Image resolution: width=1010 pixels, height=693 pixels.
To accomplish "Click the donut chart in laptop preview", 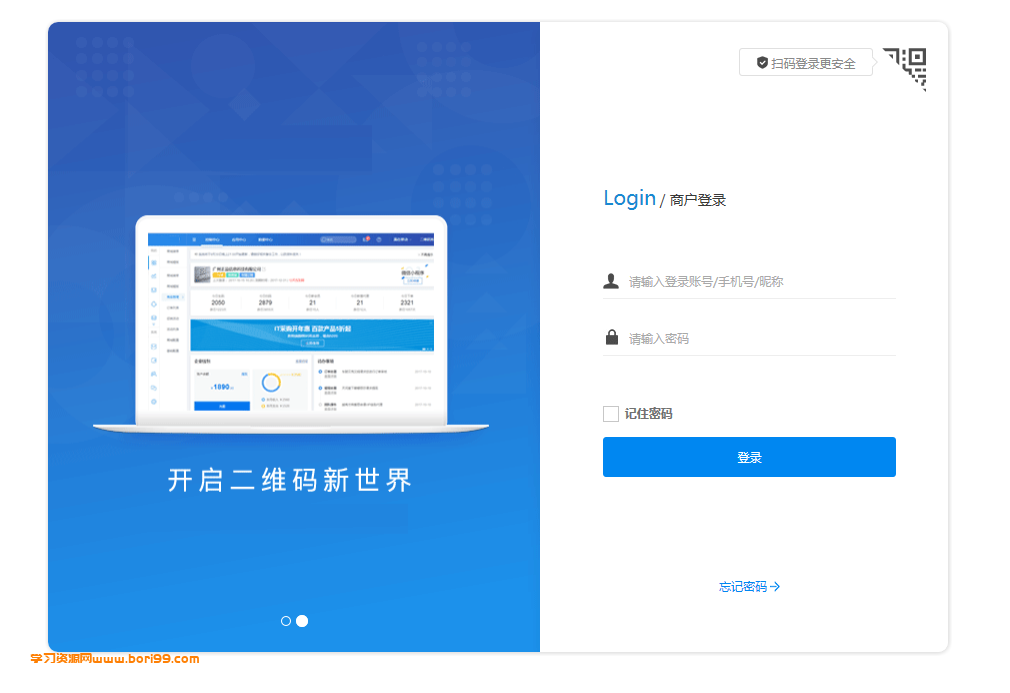I will 271,383.
